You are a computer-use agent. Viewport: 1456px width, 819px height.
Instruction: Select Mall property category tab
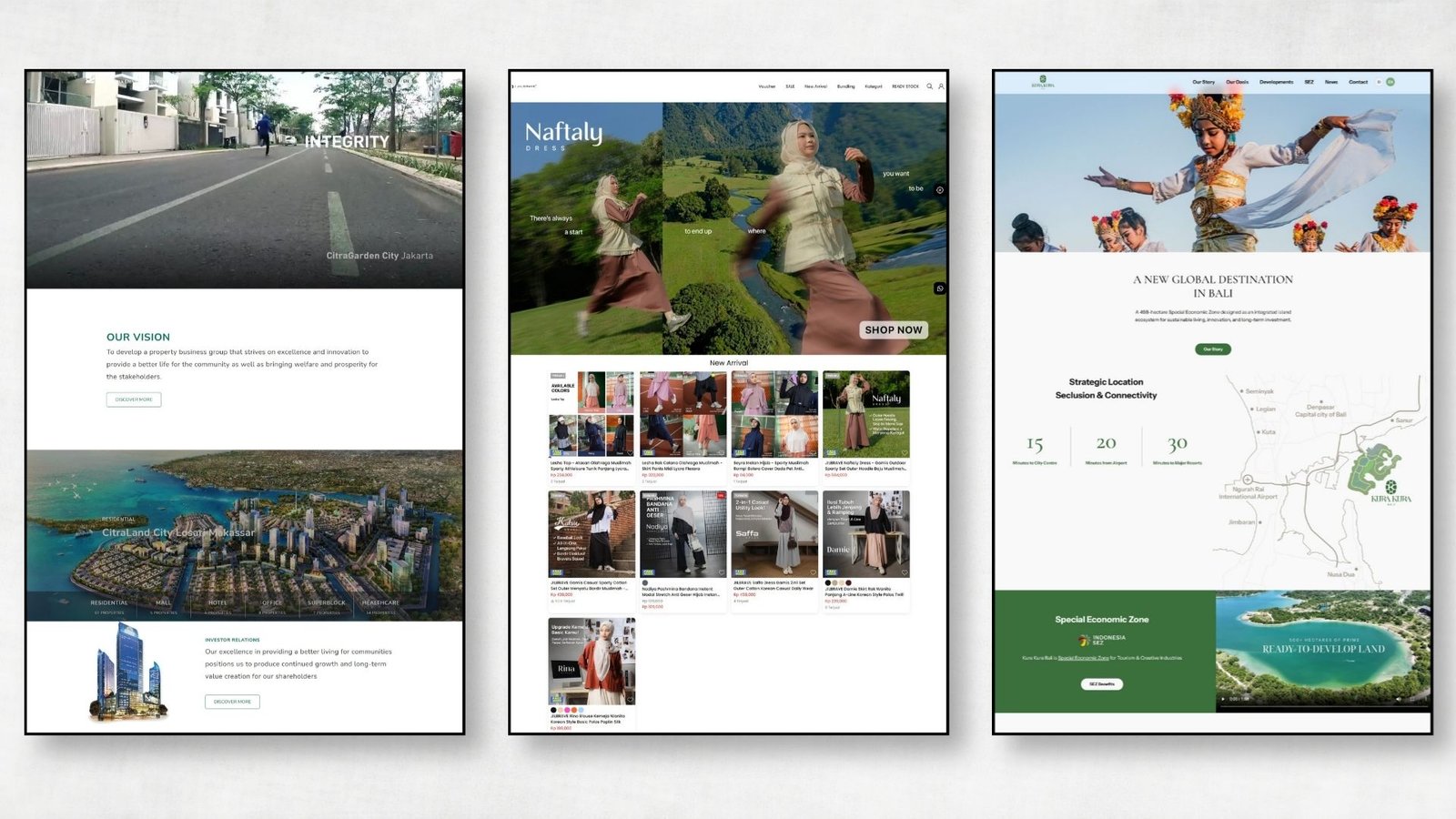click(164, 605)
